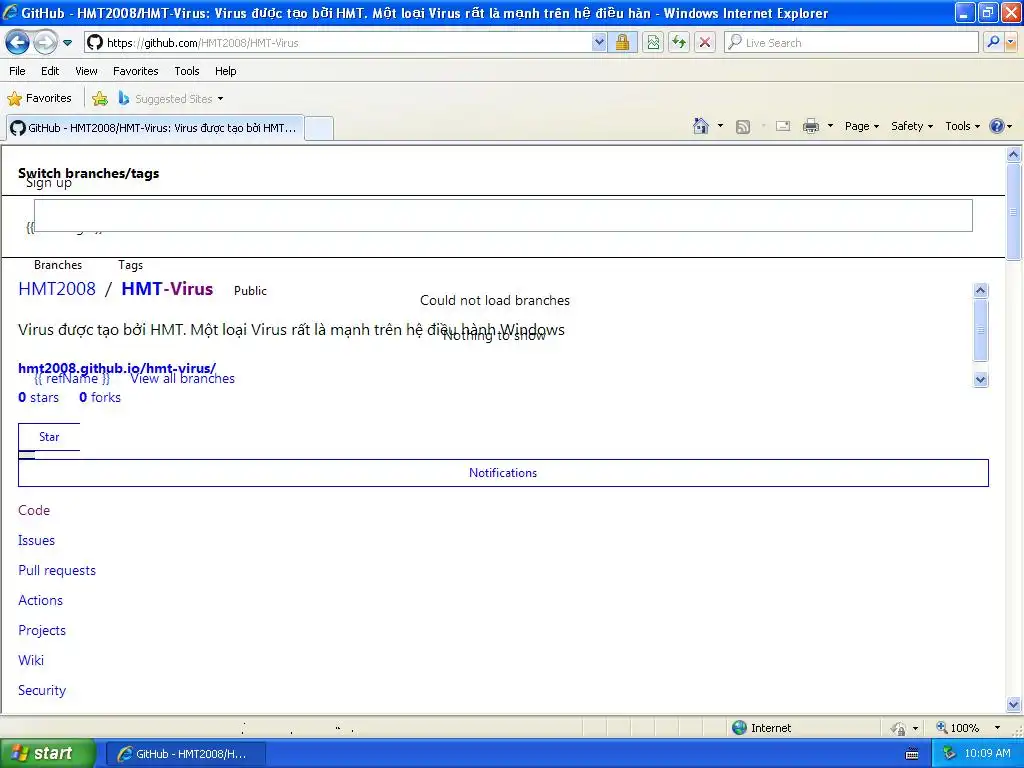
Task: Open the Home dropdown arrow
Action: pyautogui.click(x=720, y=126)
